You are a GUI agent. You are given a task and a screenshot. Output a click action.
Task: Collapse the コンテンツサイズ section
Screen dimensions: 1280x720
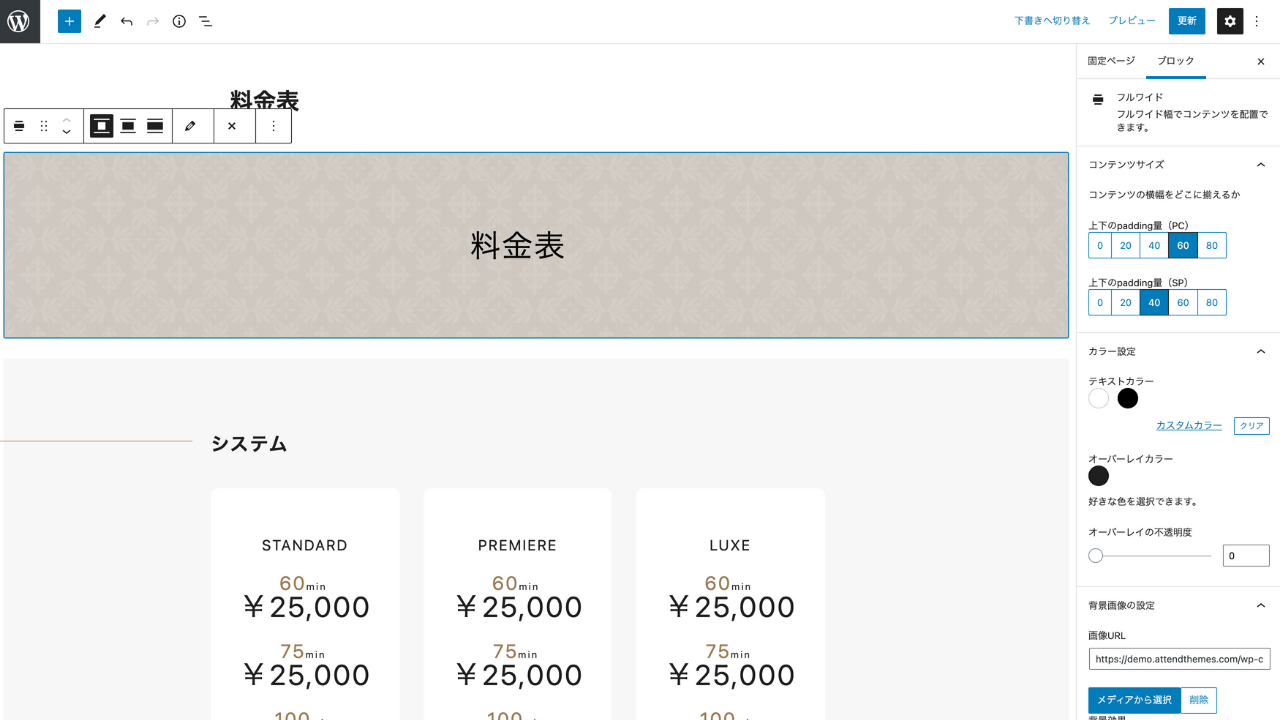pyautogui.click(x=1261, y=165)
